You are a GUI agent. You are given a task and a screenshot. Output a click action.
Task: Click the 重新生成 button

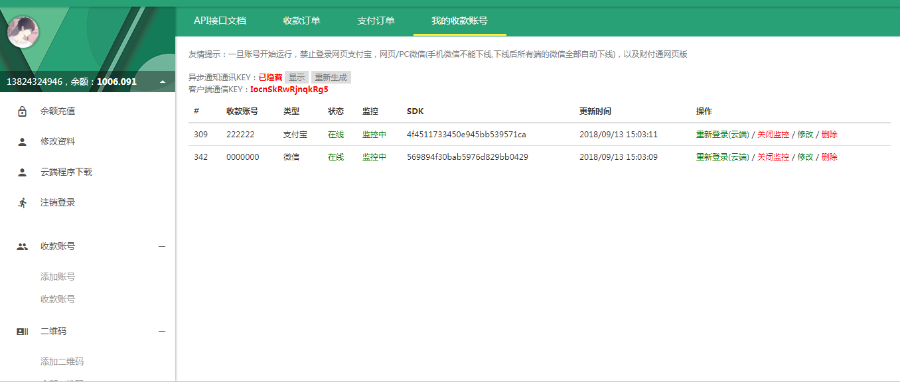click(331, 77)
